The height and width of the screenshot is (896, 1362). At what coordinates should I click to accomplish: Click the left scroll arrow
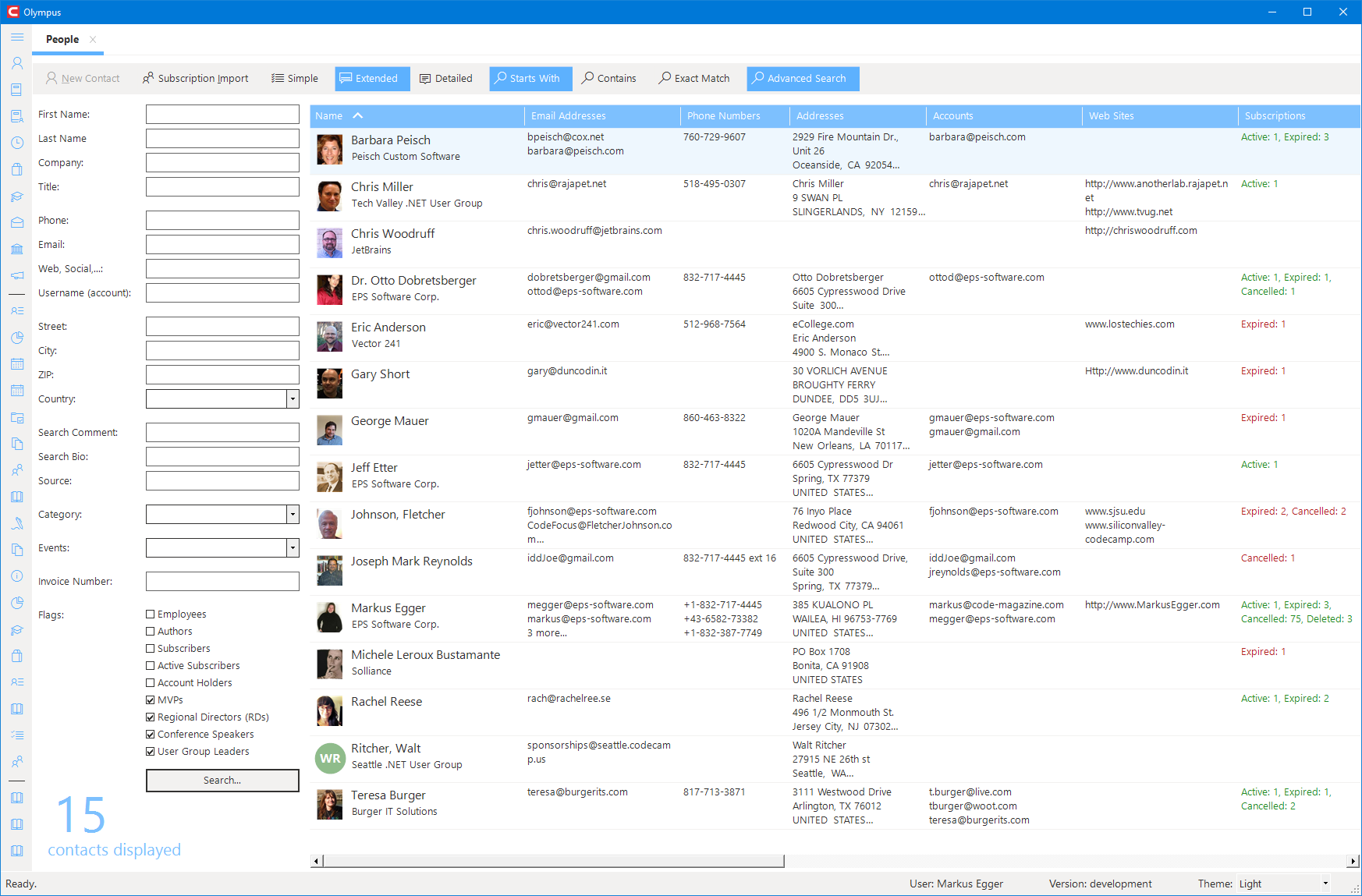pyautogui.click(x=316, y=862)
